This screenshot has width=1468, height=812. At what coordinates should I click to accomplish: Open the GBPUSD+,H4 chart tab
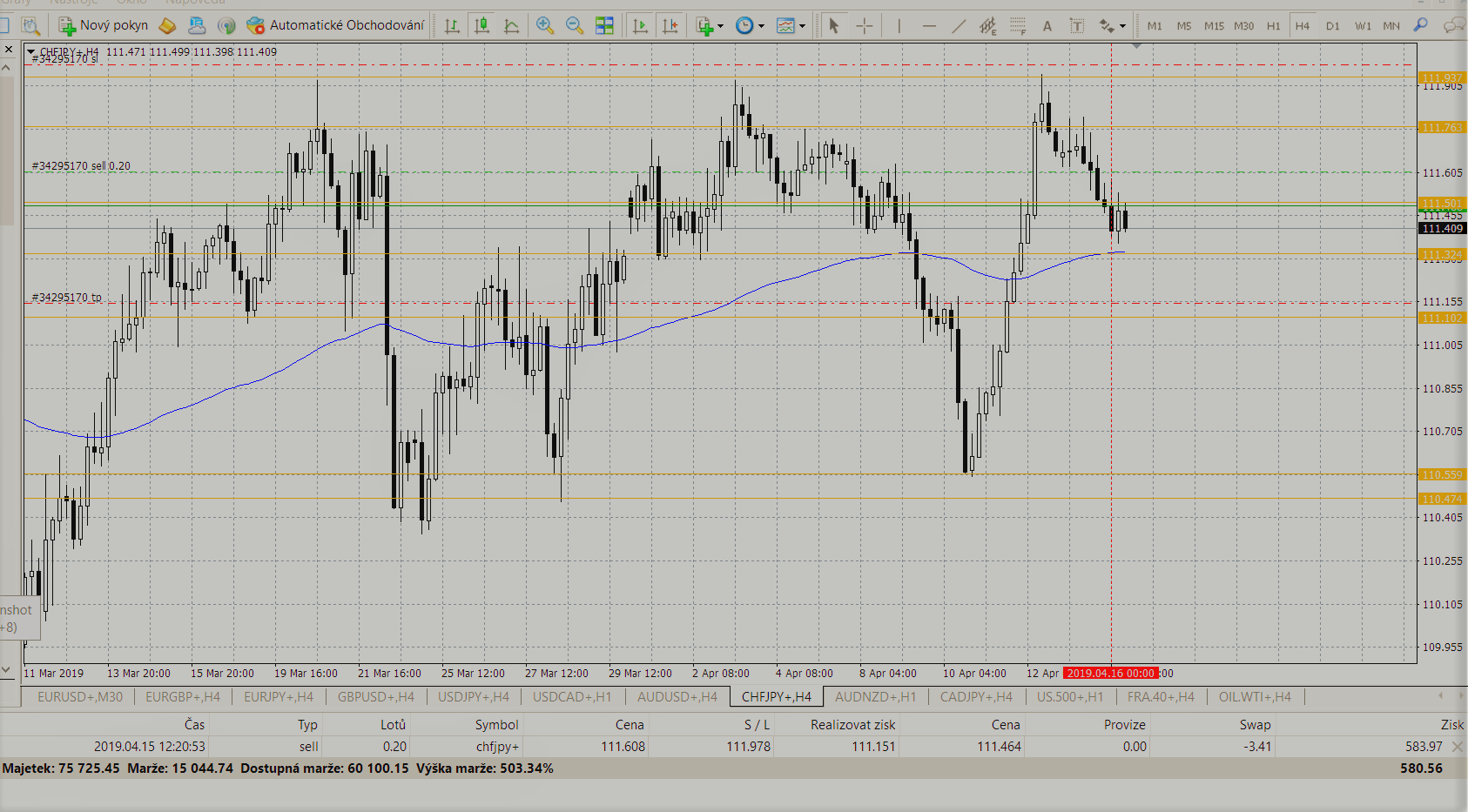pyautogui.click(x=376, y=696)
